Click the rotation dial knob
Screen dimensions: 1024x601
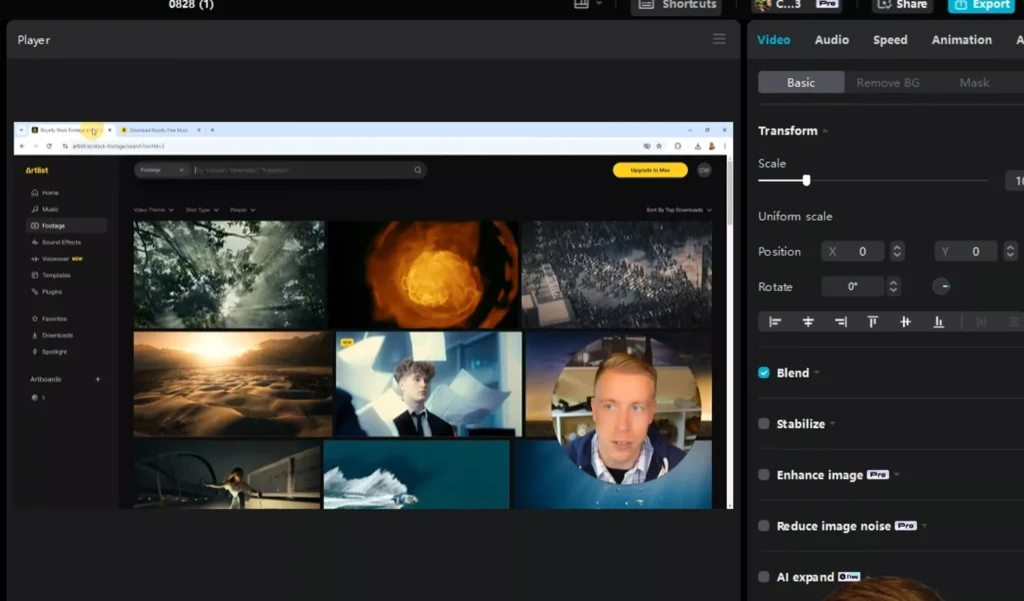point(941,287)
